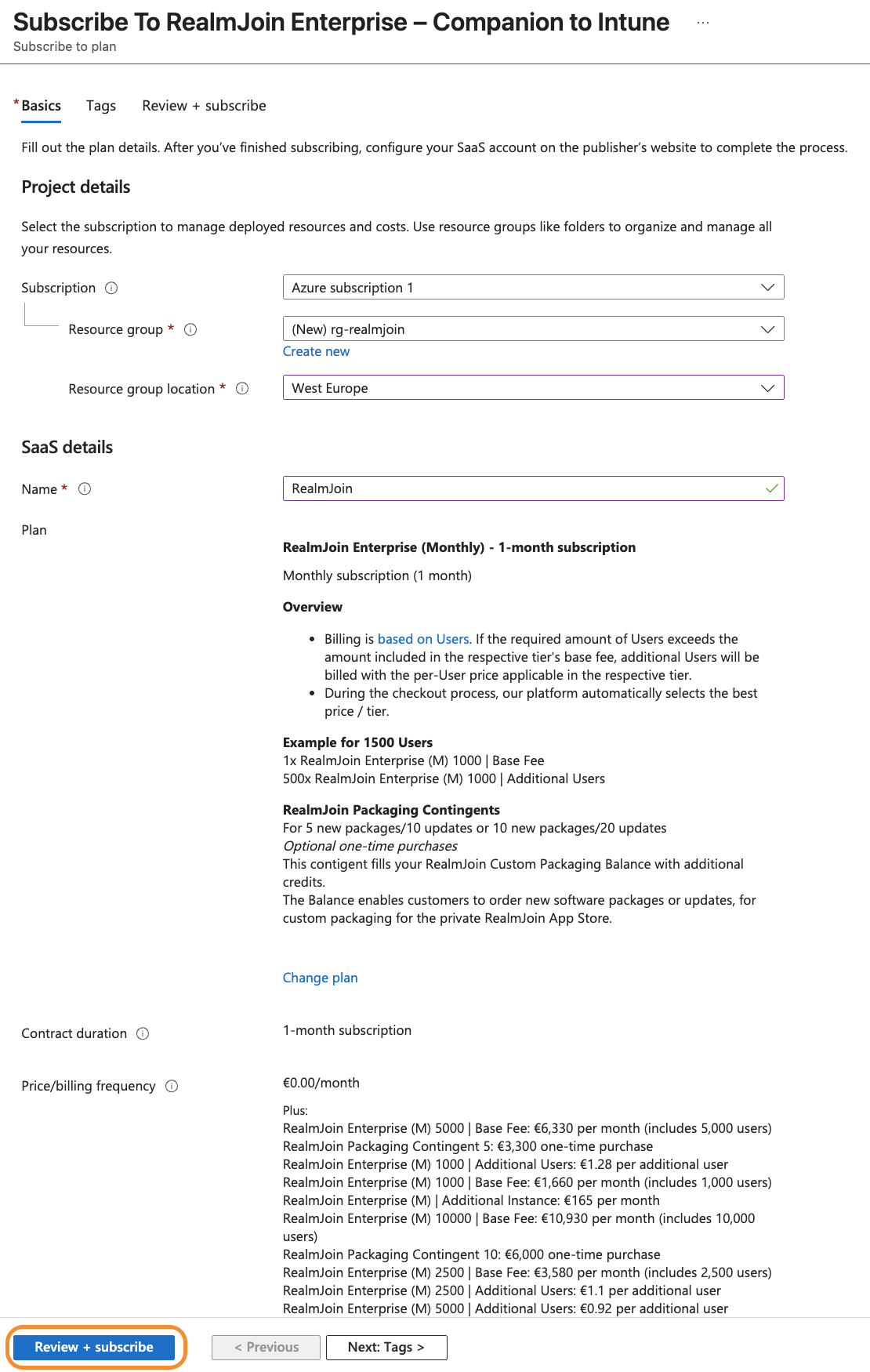
Task: Click the Previous button
Action: 266,1347
